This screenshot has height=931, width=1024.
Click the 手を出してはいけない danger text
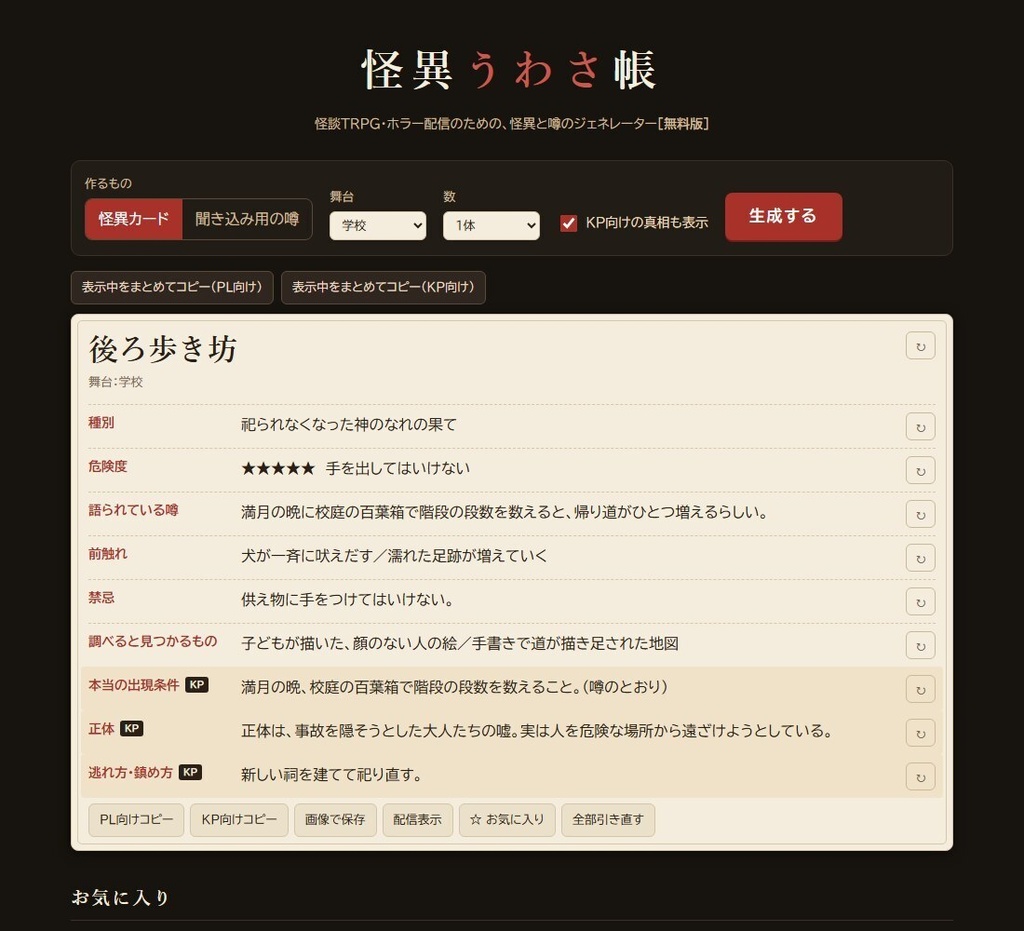point(398,469)
